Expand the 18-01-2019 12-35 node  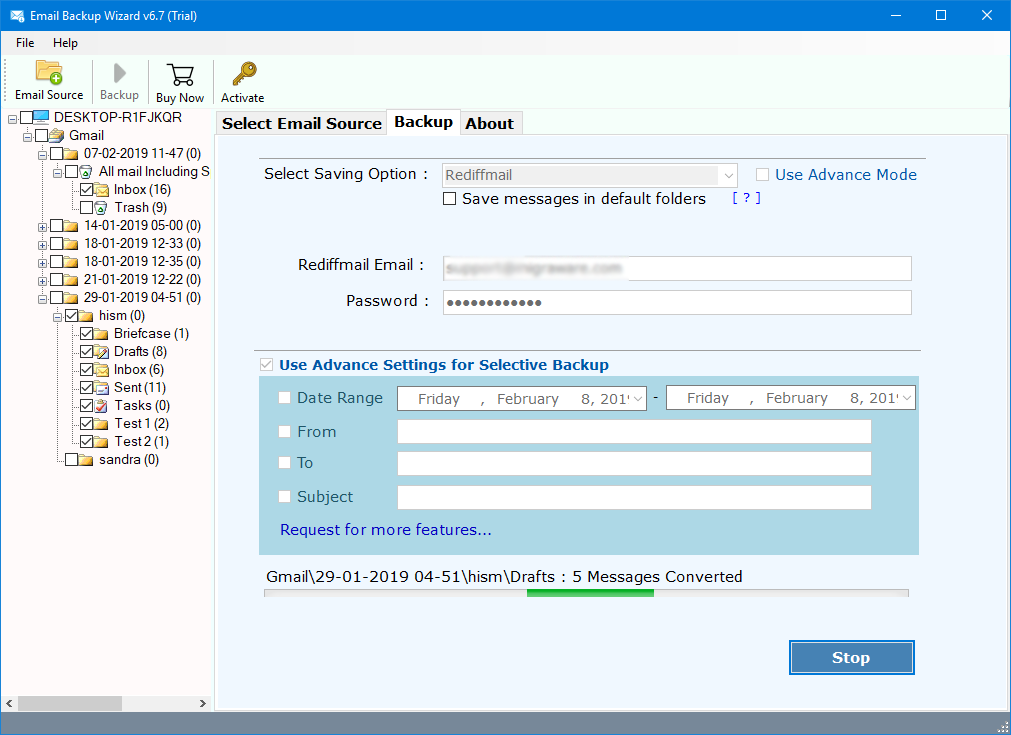click(x=42, y=263)
